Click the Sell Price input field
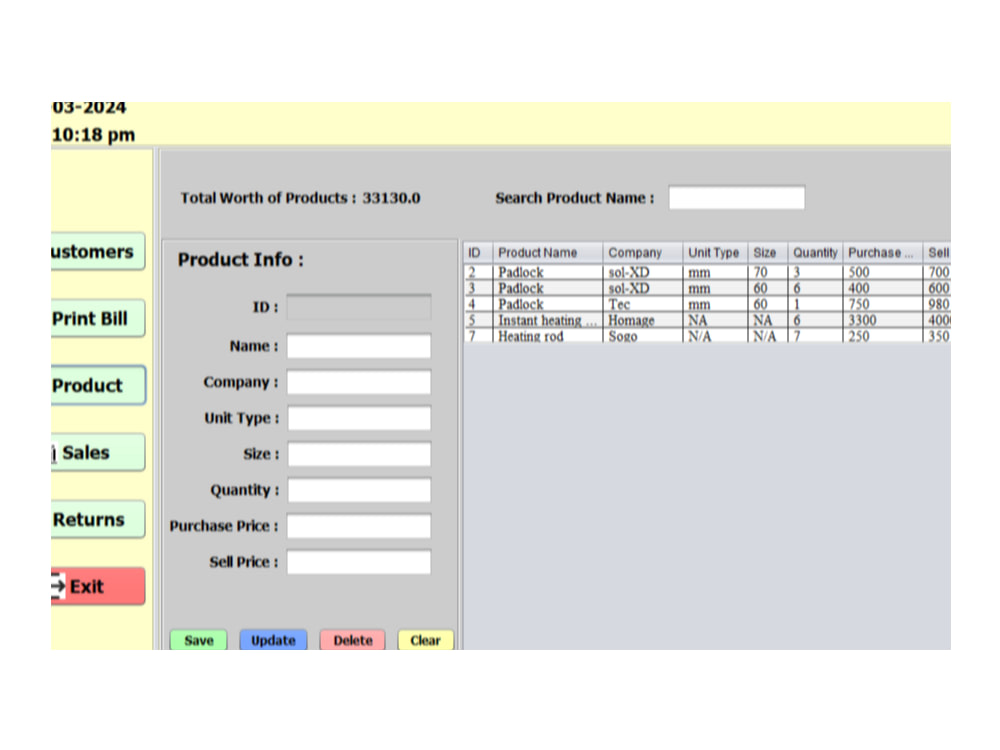 click(358, 562)
